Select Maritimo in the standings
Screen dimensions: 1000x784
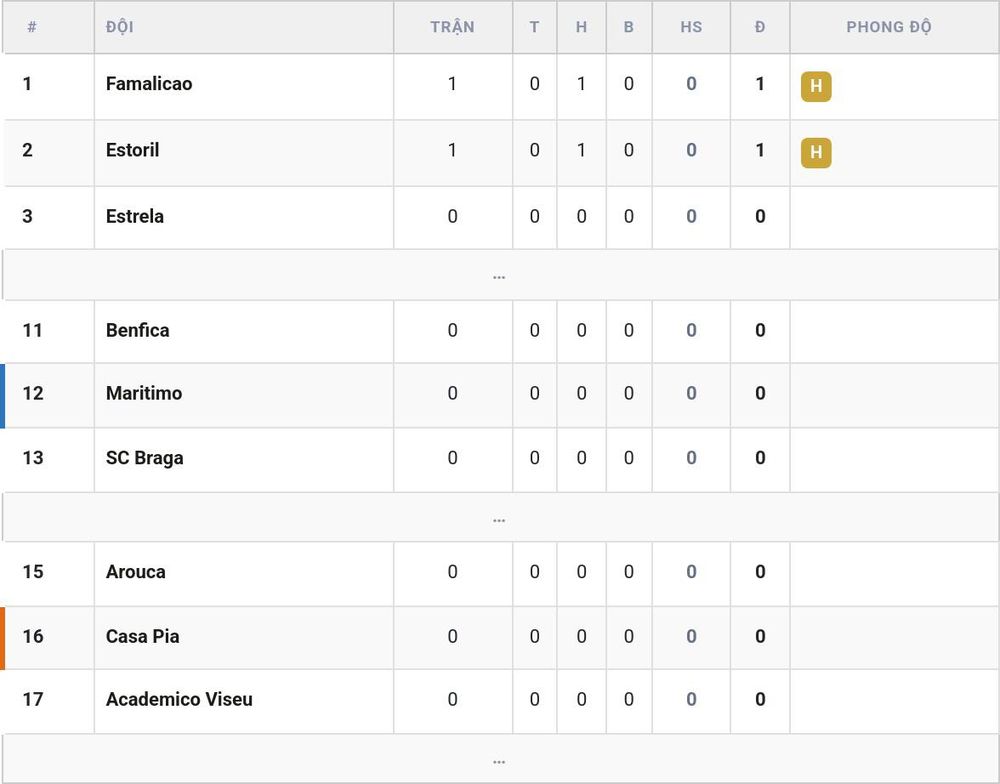point(143,393)
